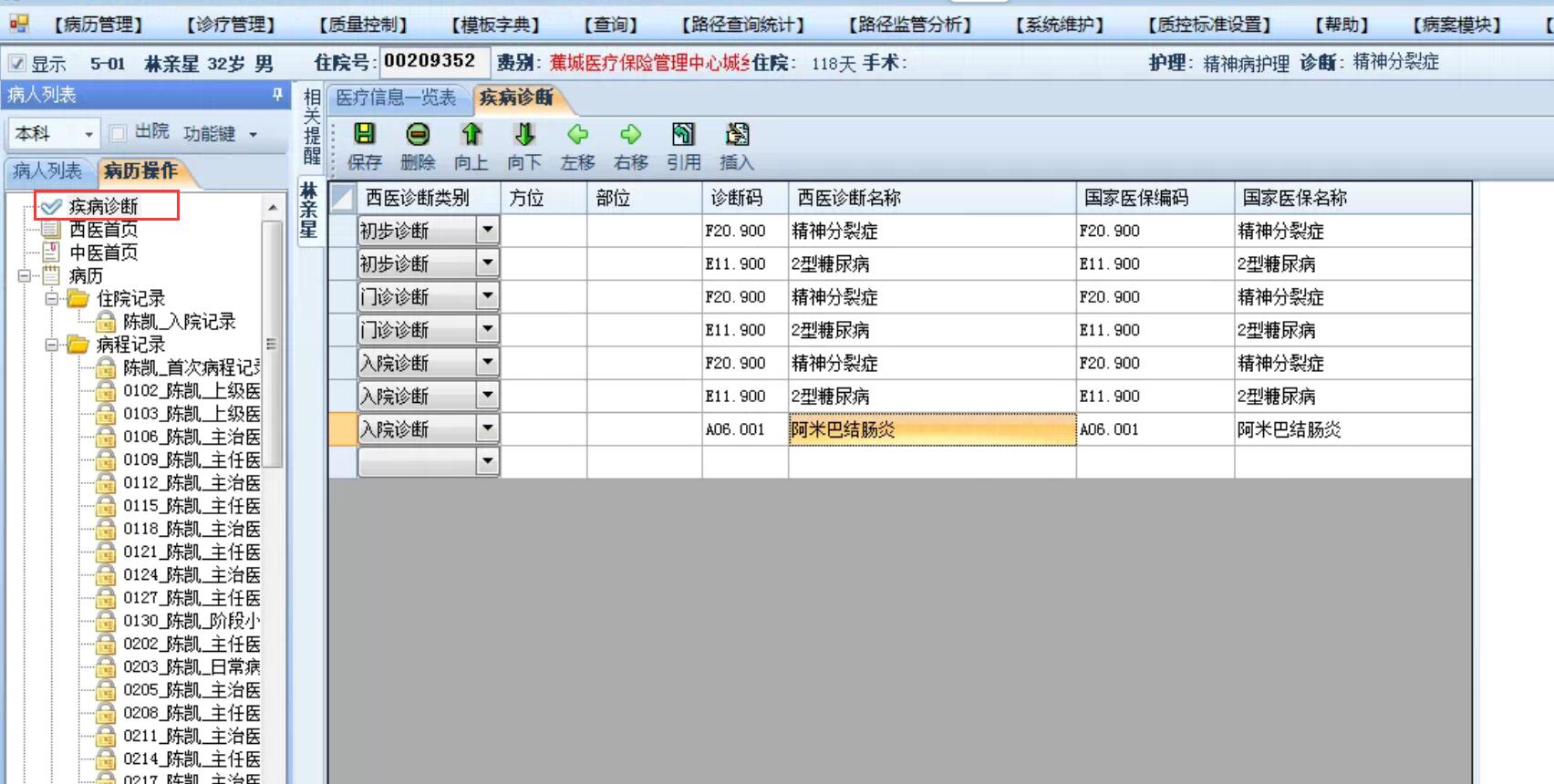Screen dimensions: 1554x784
Task: Click the application logo icon in menu bar
Action: (x=18, y=24)
